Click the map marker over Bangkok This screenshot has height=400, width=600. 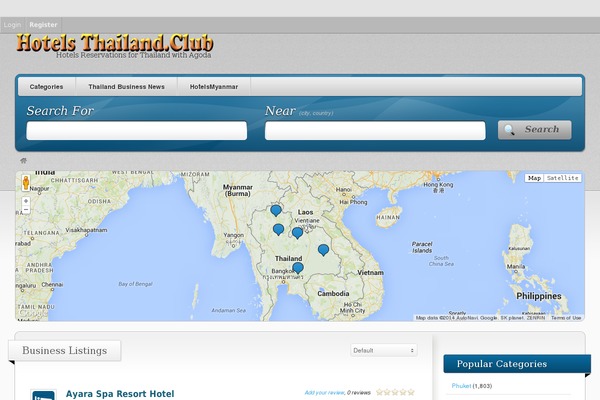(x=298, y=268)
